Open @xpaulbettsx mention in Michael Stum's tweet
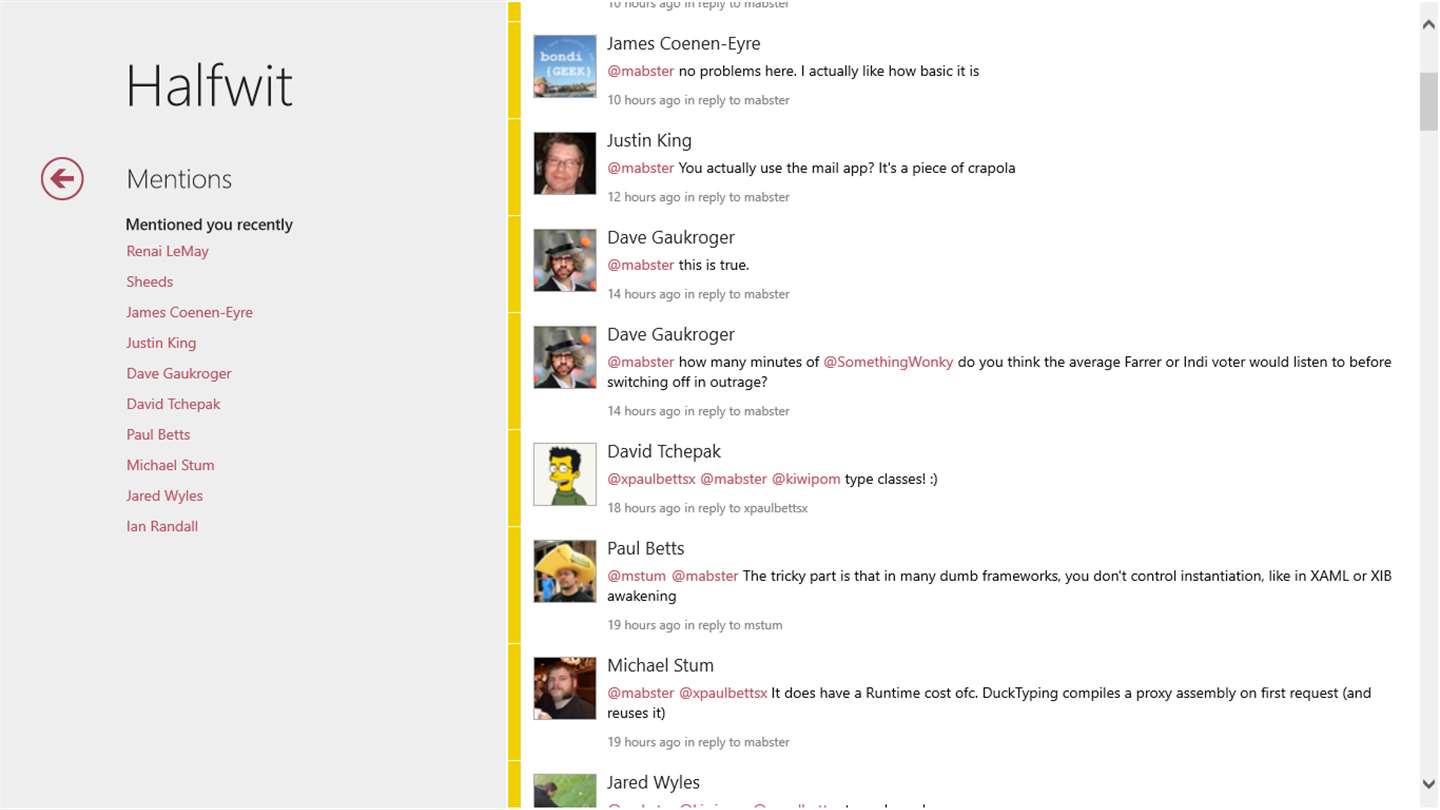Screen dimensions: 1440x810 point(723,693)
